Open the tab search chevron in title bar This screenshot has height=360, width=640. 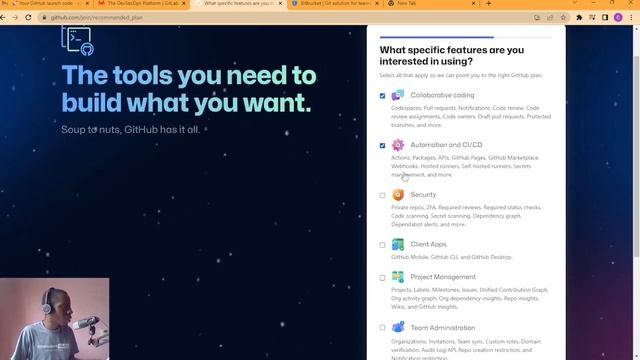(575, 3)
